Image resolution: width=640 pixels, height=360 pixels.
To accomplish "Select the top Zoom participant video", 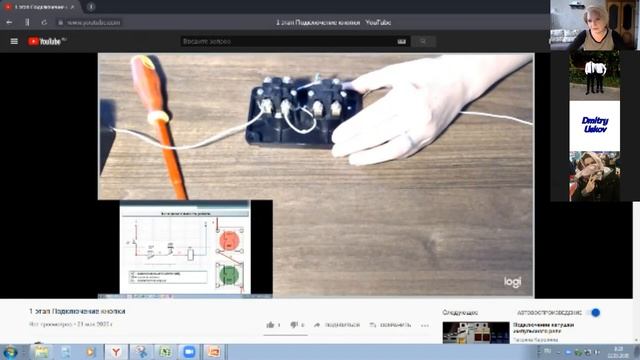I will tap(595, 25).
